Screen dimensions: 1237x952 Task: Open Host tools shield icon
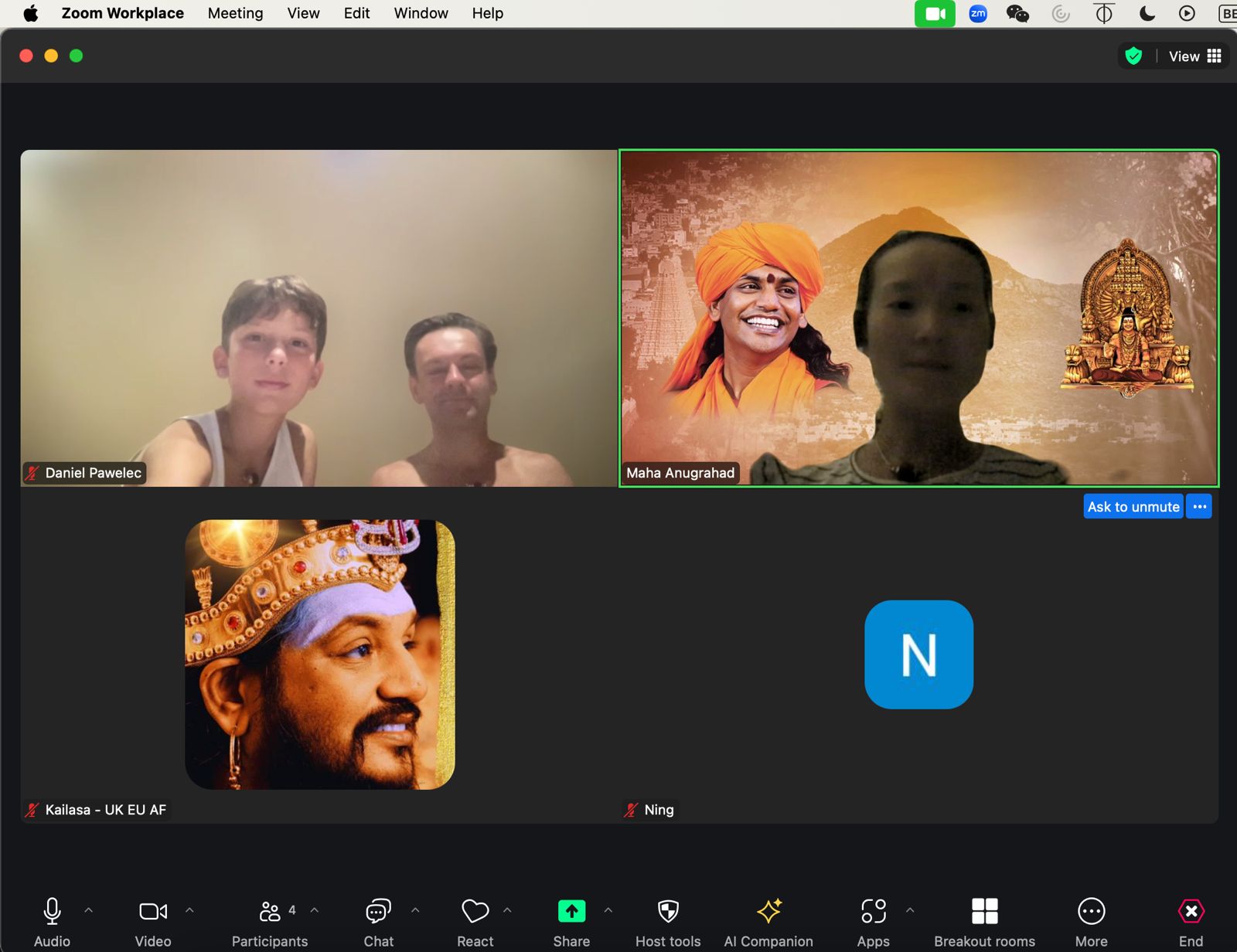[x=668, y=912]
